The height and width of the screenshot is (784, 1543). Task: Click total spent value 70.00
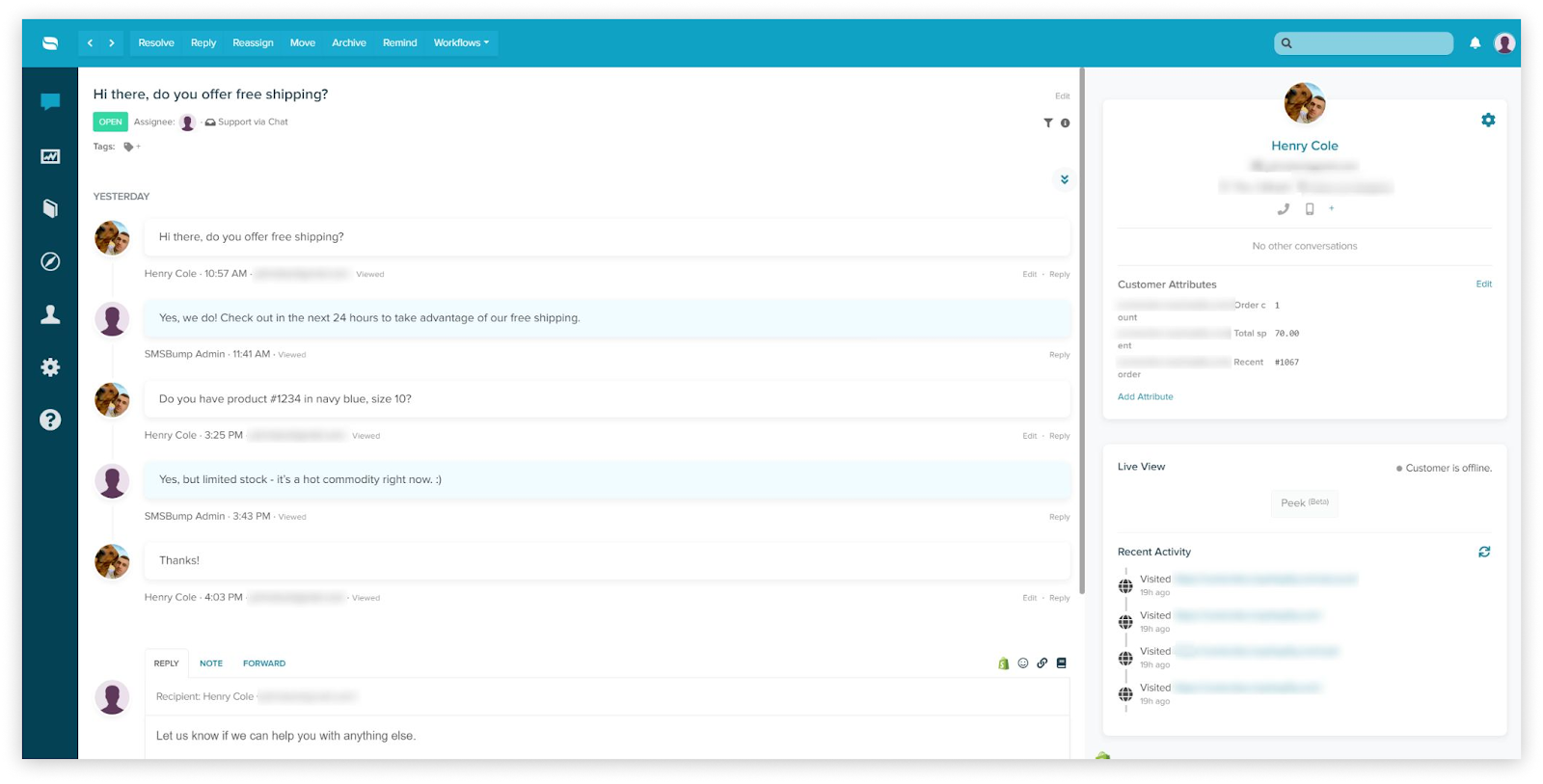1286,334
